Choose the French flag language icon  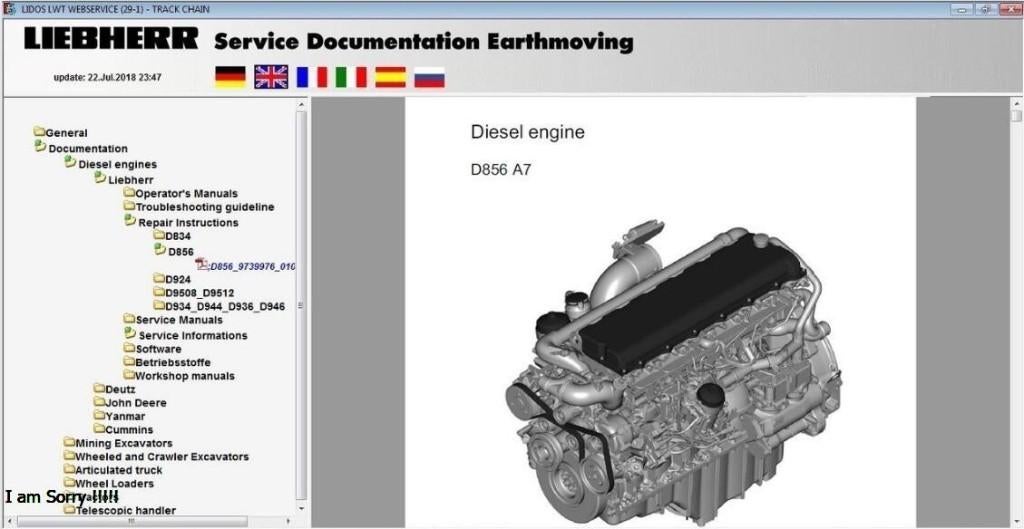[311, 77]
